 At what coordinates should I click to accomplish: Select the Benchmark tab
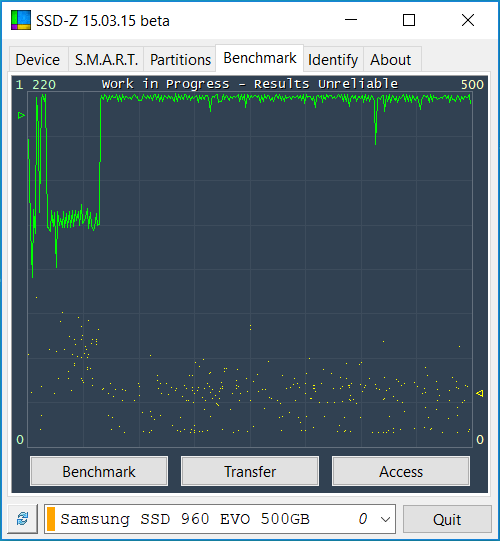pos(259,58)
